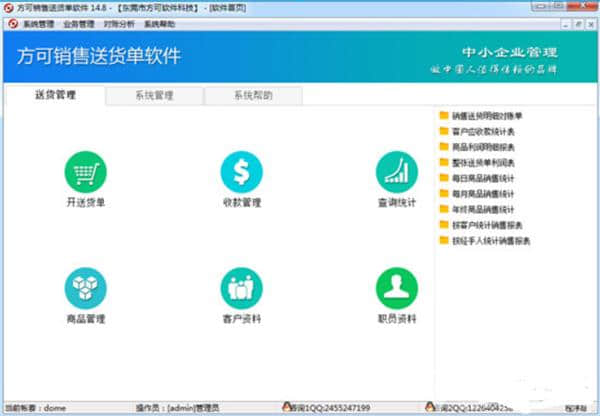Click the 收款管理 dollar sign icon

tap(241, 173)
